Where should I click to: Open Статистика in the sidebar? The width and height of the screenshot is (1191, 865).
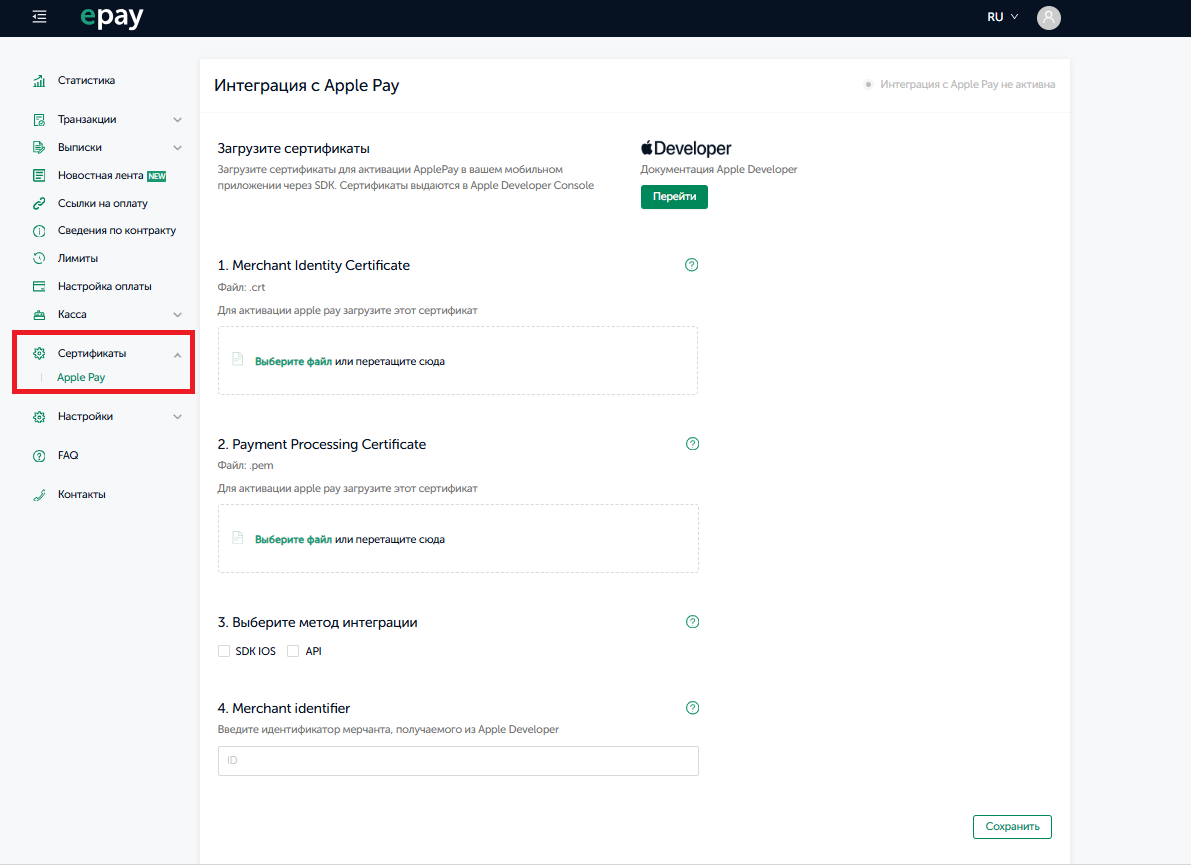pos(87,81)
